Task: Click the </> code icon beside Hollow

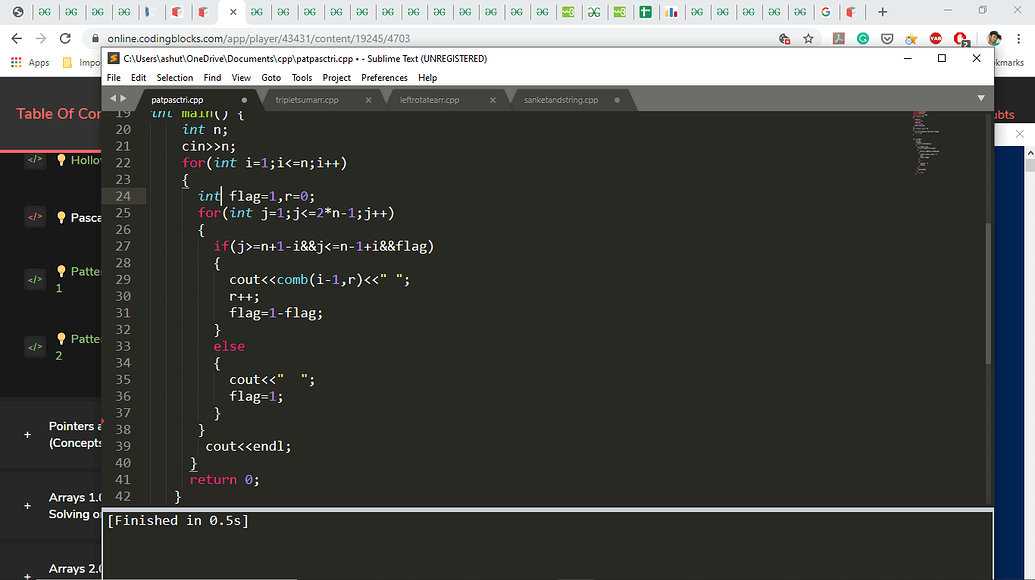Action: [34, 159]
